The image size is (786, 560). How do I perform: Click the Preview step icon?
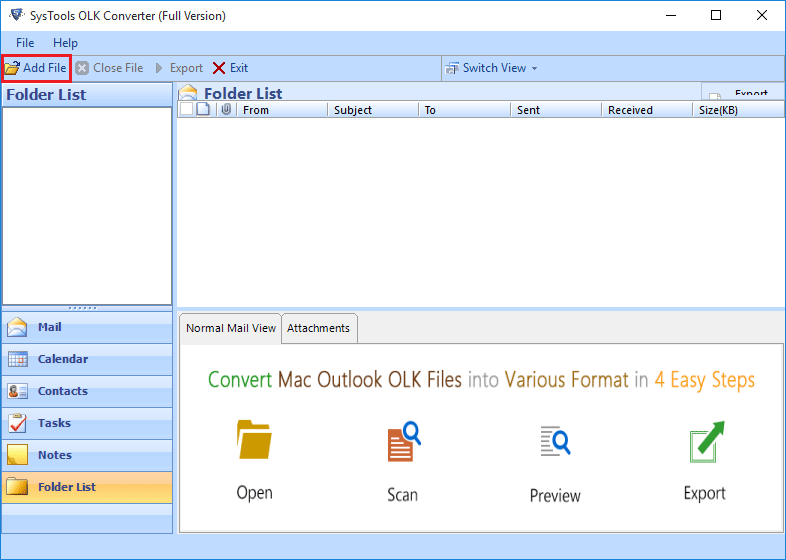[x=555, y=441]
